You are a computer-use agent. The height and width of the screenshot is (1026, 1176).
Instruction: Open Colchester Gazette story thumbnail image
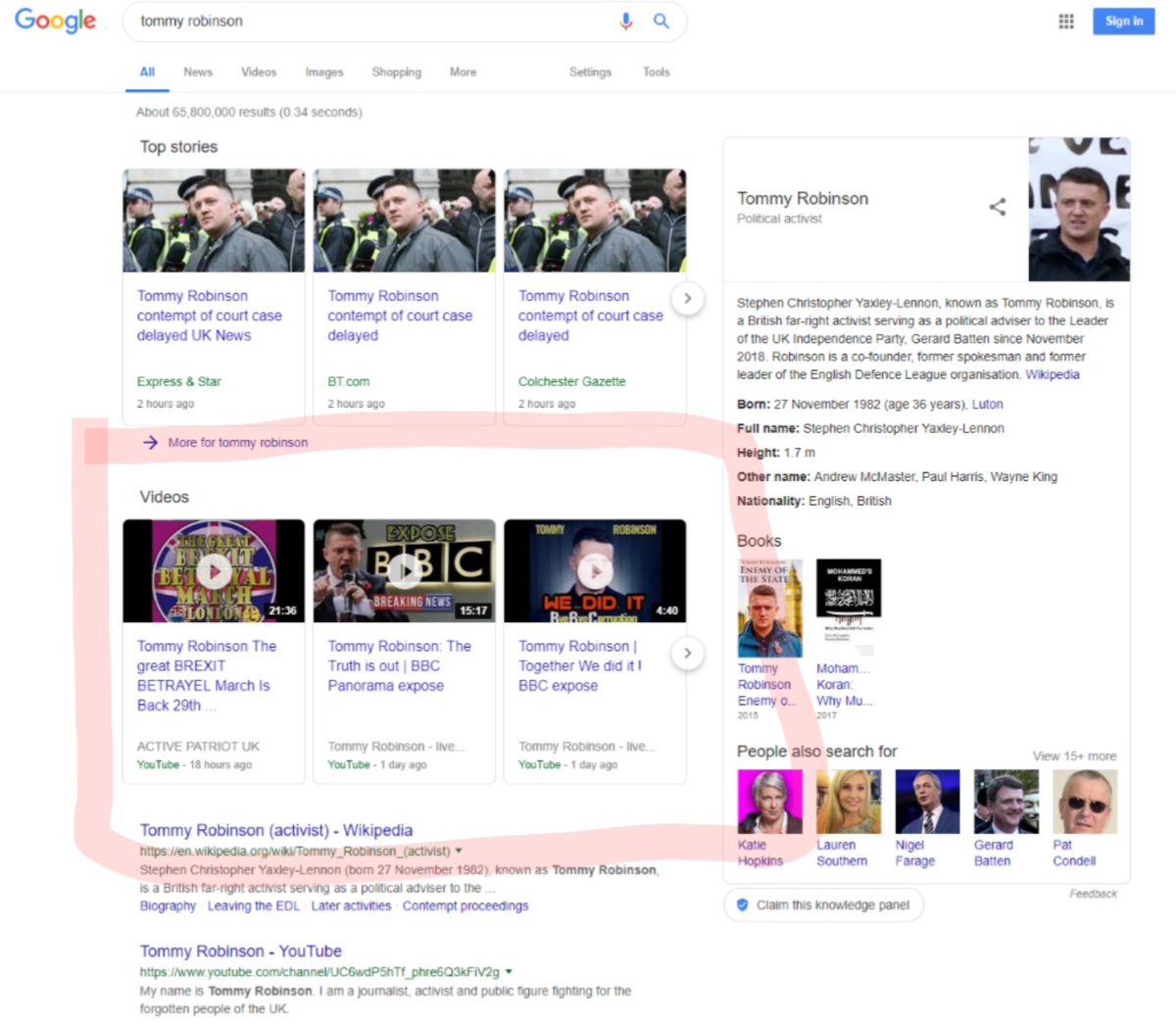(595, 220)
